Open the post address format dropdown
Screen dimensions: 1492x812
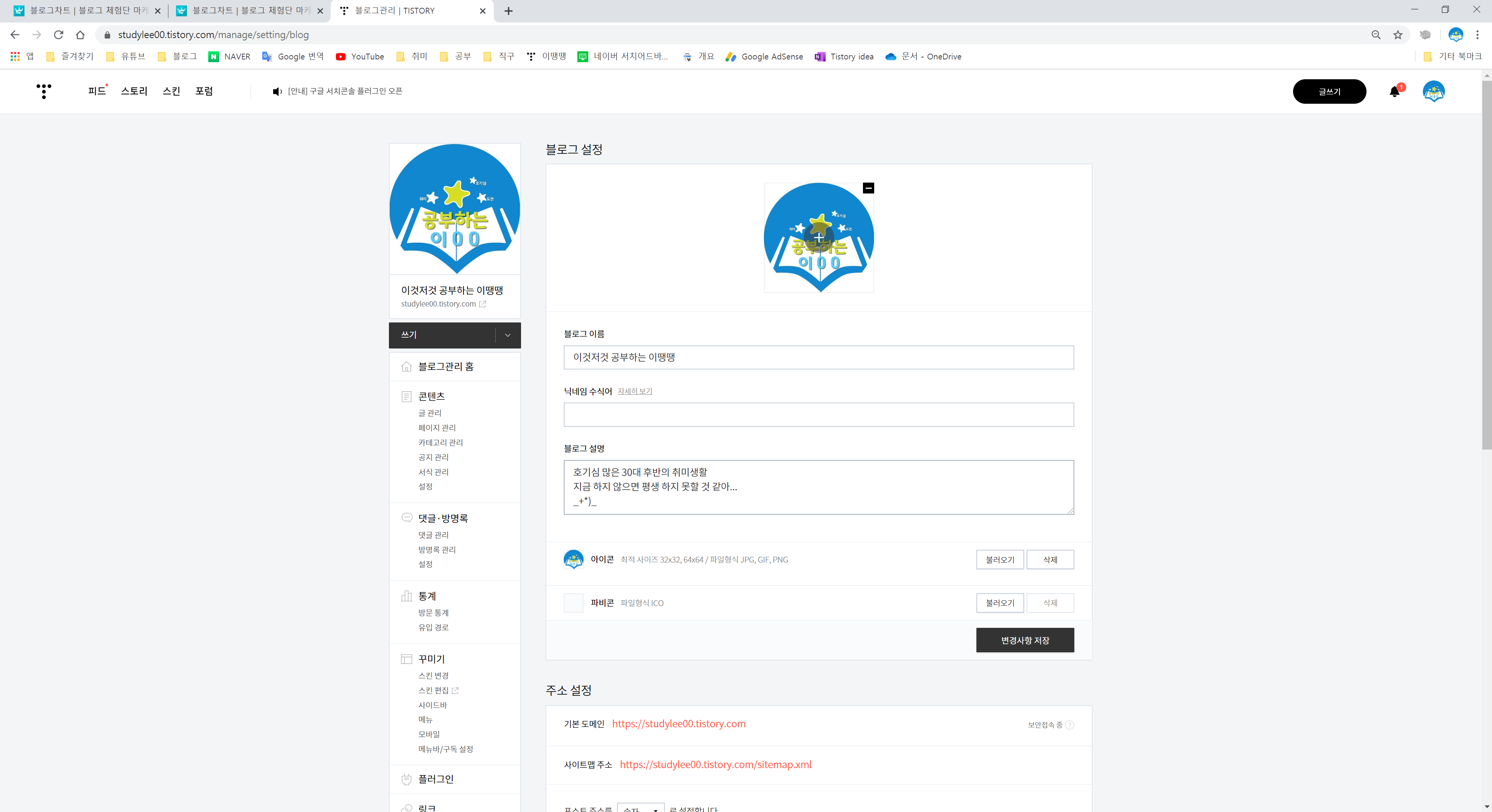click(x=641, y=808)
